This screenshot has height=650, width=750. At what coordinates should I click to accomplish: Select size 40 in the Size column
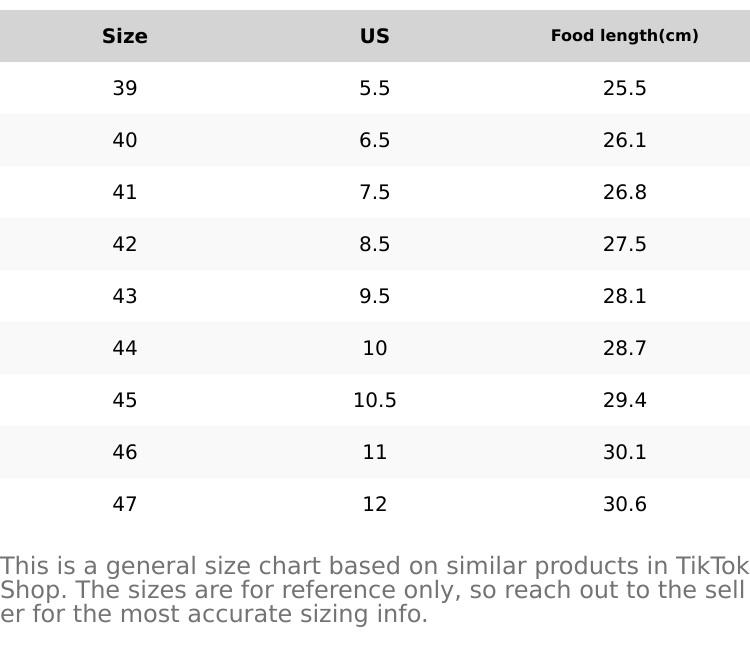[x=125, y=140]
